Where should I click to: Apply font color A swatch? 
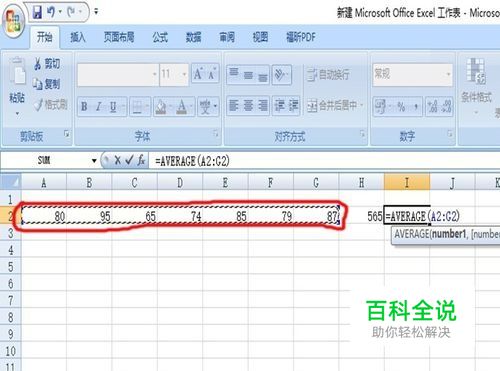click(x=182, y=106)
